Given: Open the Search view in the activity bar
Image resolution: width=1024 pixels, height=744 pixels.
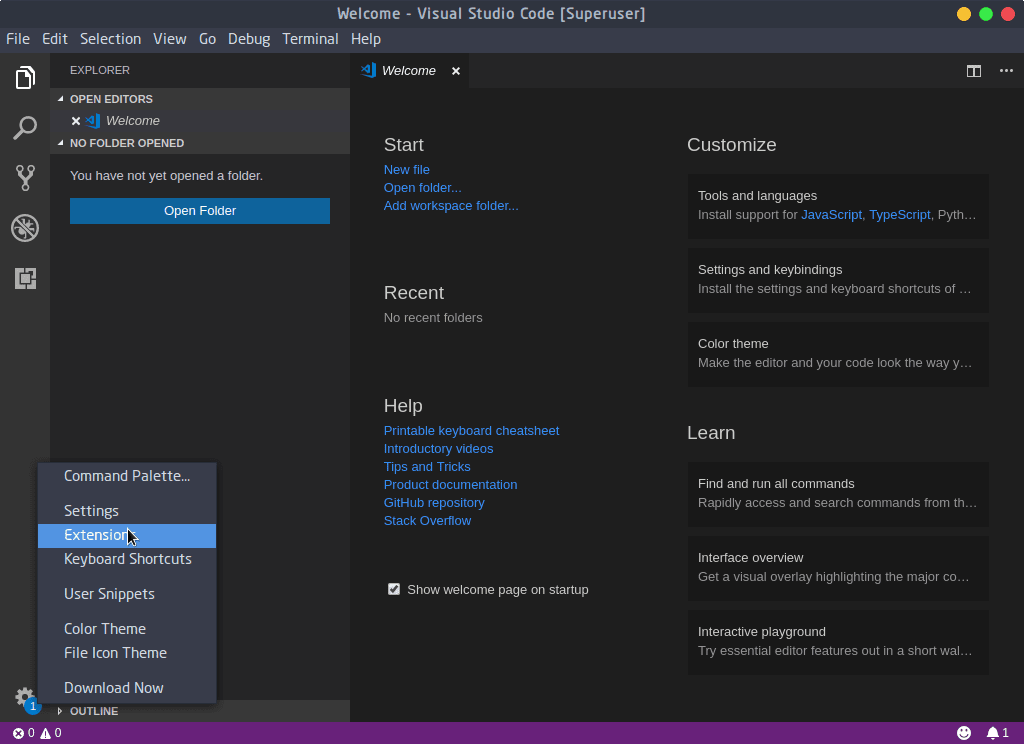Looking at the screenshot, I should 25,128.
